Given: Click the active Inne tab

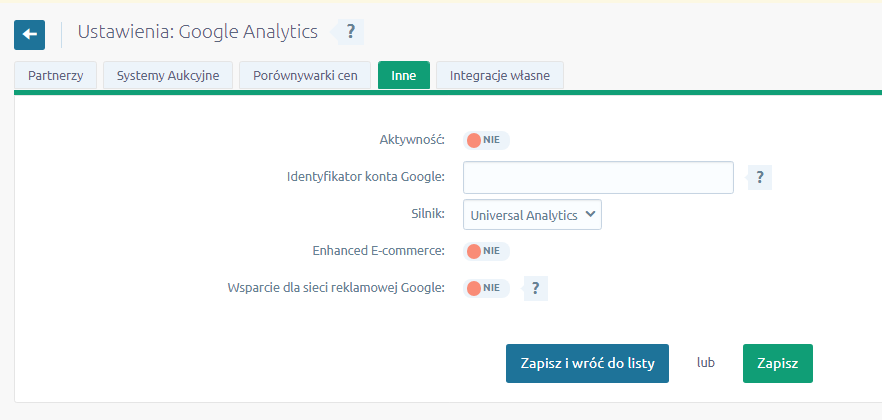Looking at the screenshot, I should pyautogui.click(x=403, y=76).
